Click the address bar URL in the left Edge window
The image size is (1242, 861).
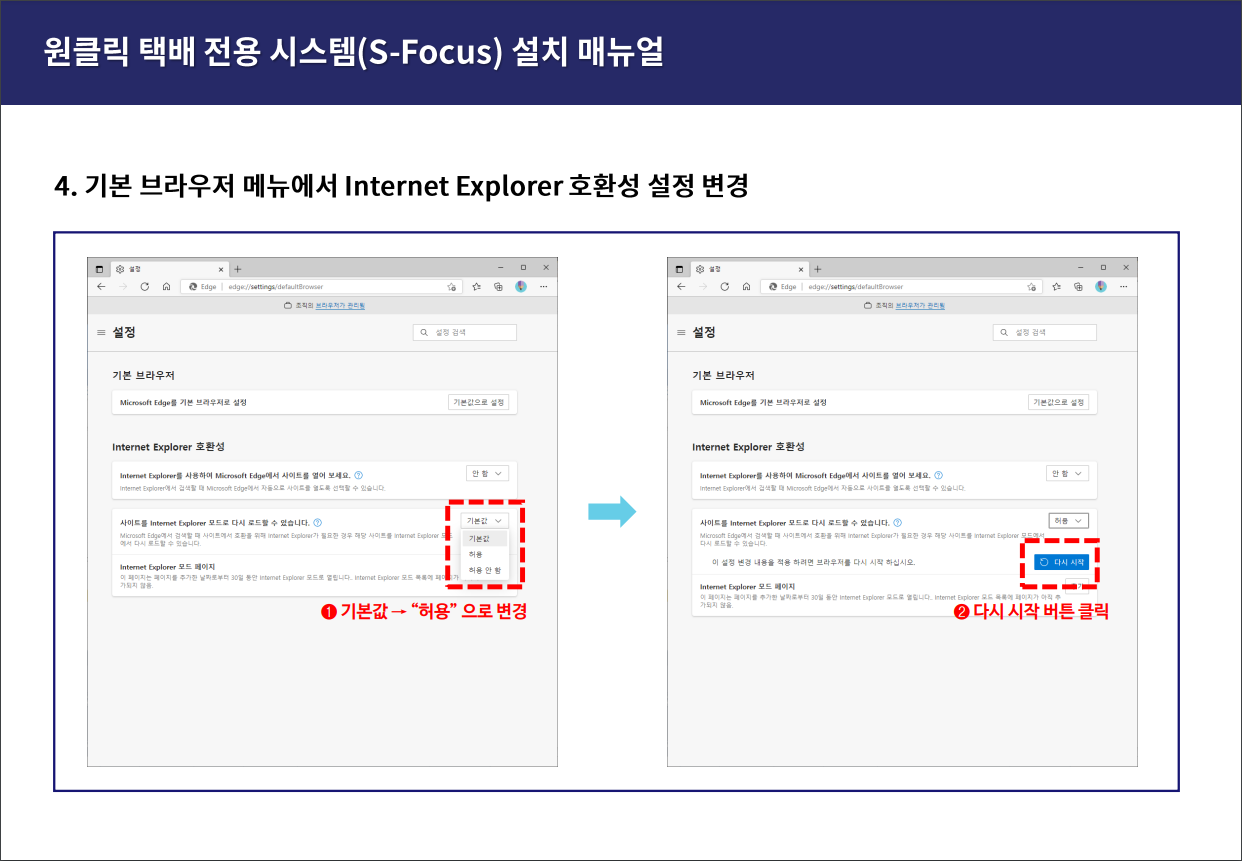click(x=276, y=286)
